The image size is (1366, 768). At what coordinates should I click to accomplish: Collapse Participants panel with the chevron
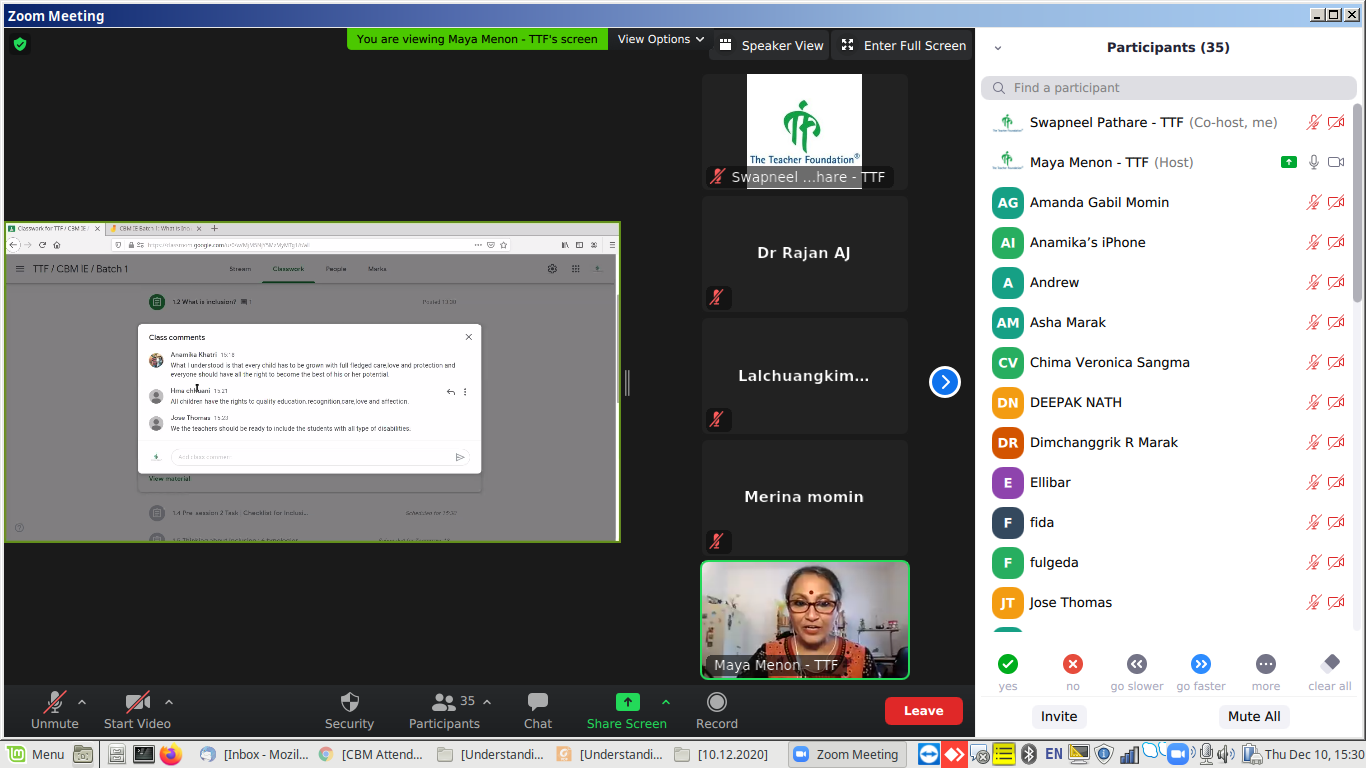pos(997,48)
